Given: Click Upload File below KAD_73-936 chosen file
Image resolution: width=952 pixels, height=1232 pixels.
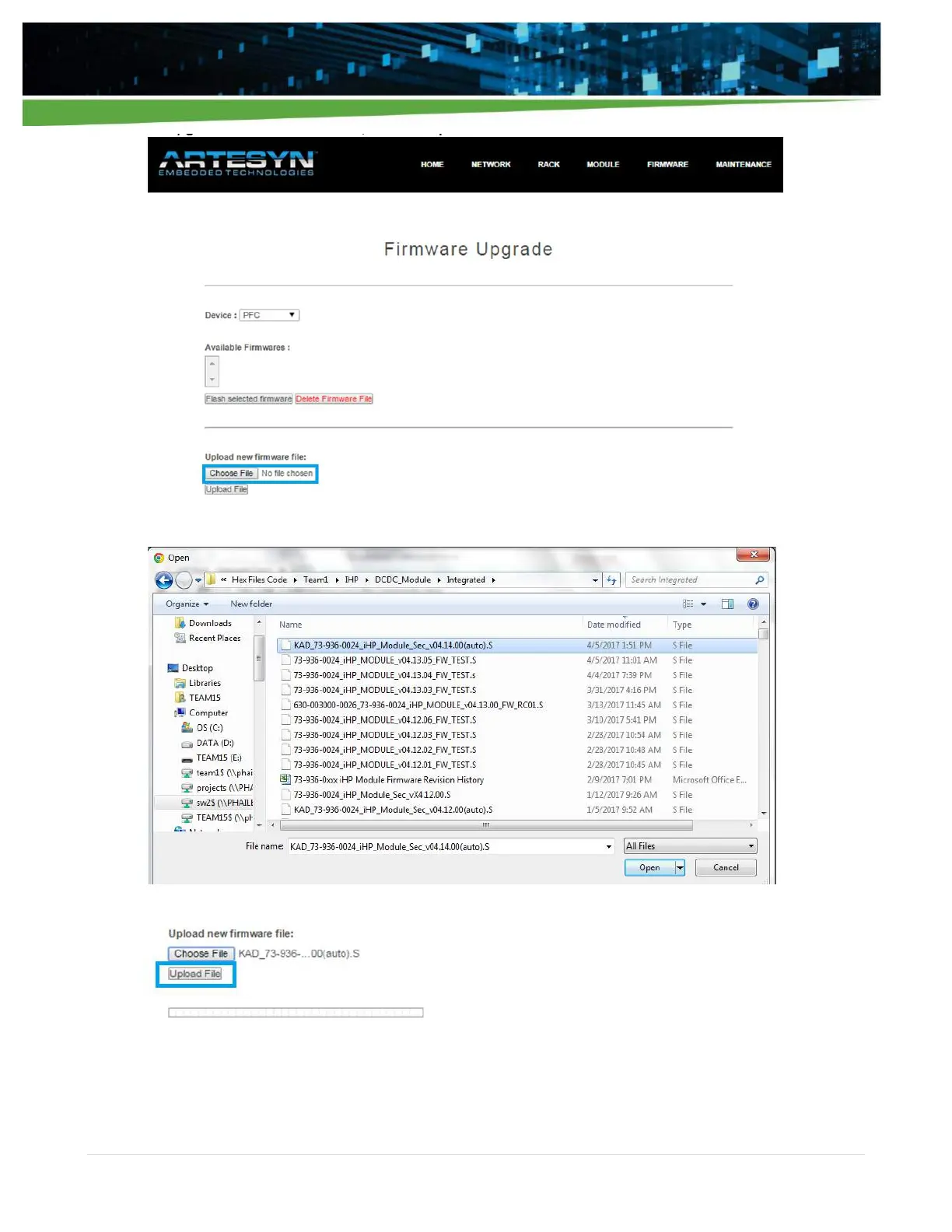Looking at the screenshot, I should tap(195, 974).
